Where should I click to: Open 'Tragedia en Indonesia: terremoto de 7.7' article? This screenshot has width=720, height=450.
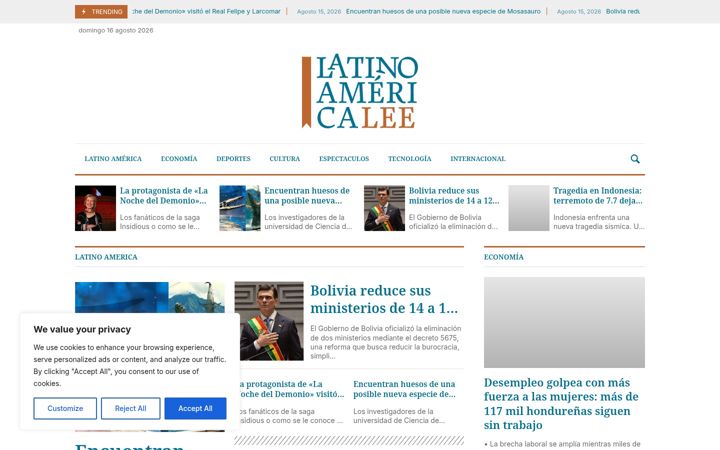(597, 196)
